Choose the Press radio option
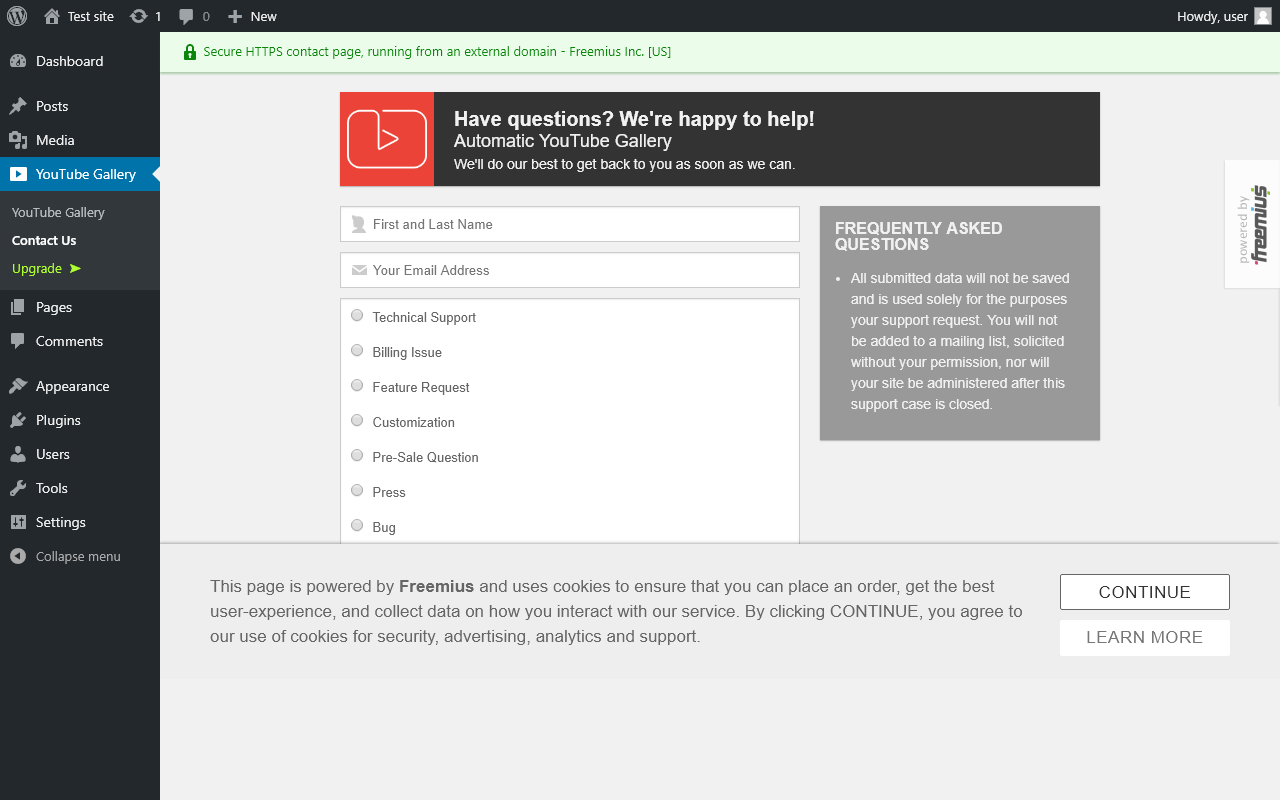This screenshot has height=800, width=1280. pyautogui.click(x=357, y=491)
